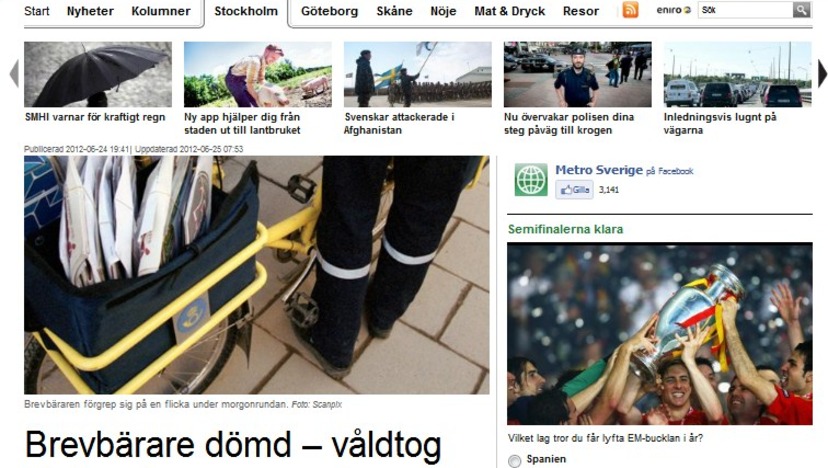Show previous stories with left carousel arrow
828x468 pixels.
click(x=14, y=73)
